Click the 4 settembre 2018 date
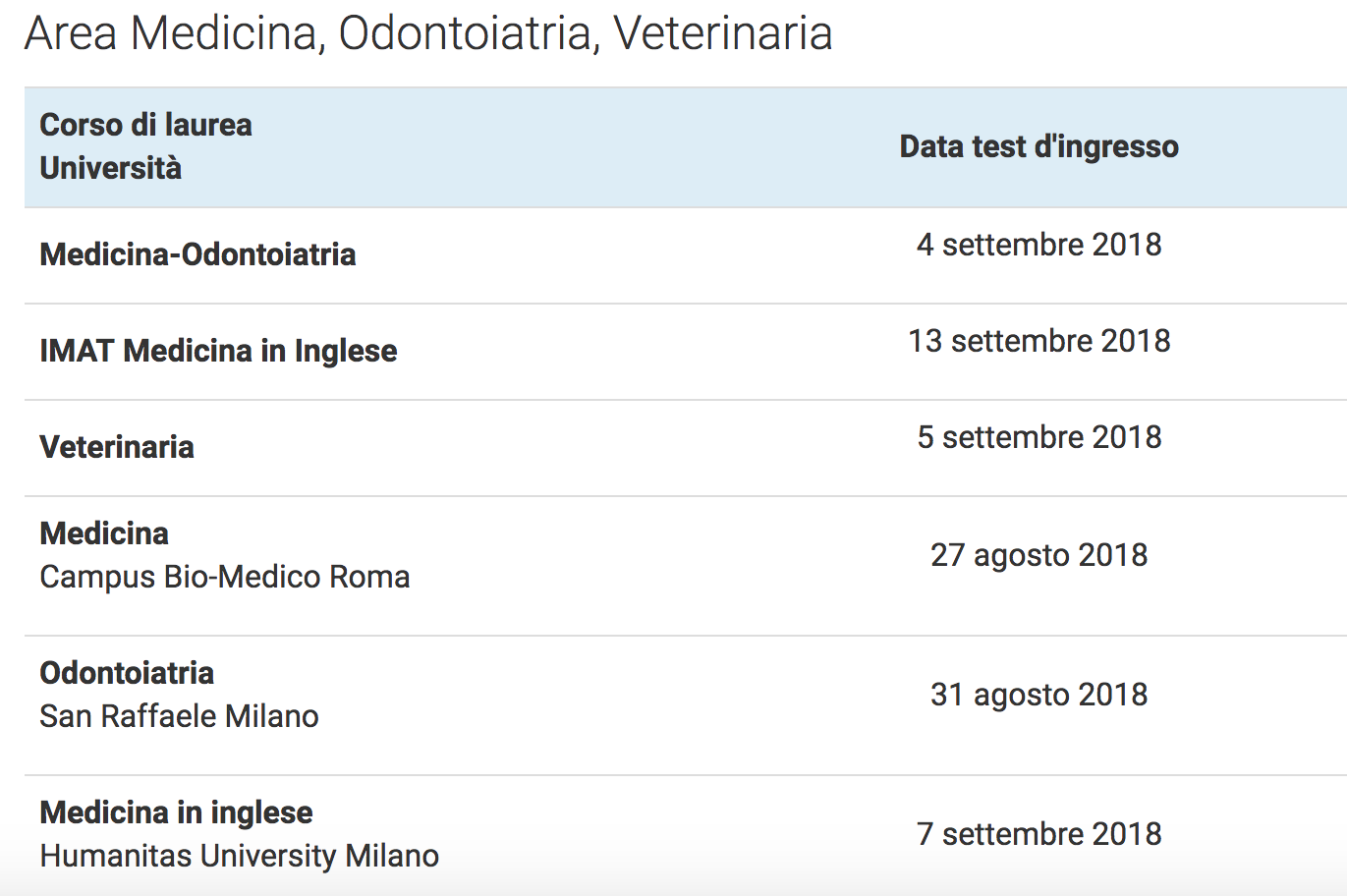Viewport: 1347px width, 896px height. point(1038,245)
